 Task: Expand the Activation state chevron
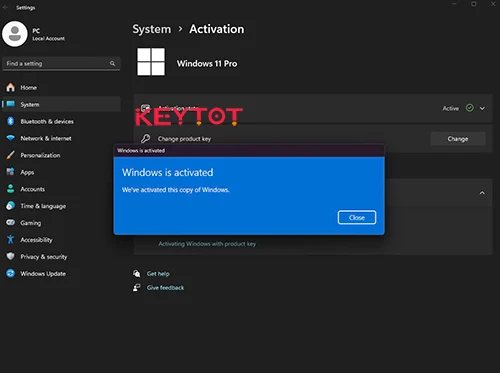click(x=482, y=108)
